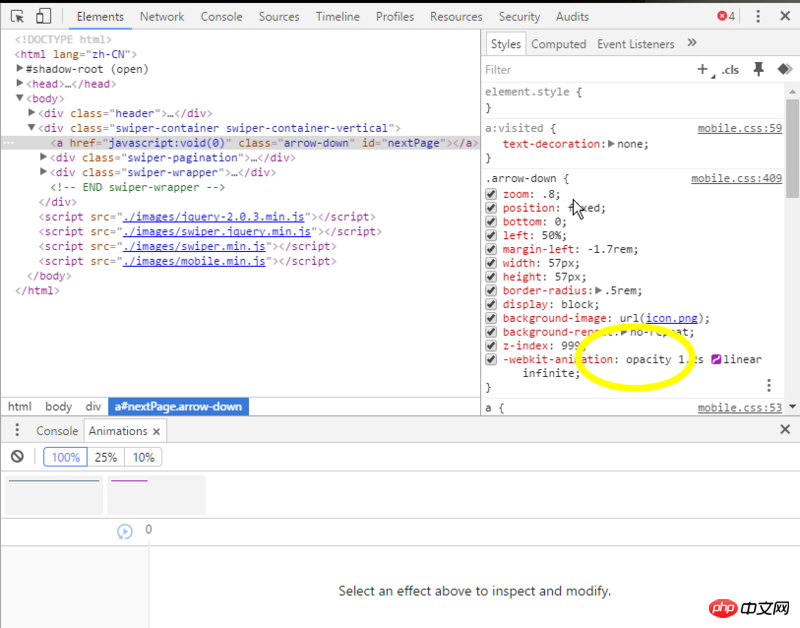Open the icon.png url link
The height and width of the screenshot is (628, 800).
click(x=671, y=318)
